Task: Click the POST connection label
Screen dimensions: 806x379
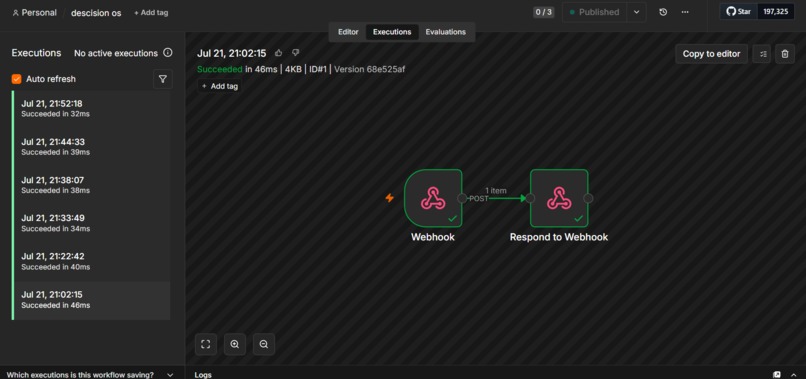Action: point(479,198)
